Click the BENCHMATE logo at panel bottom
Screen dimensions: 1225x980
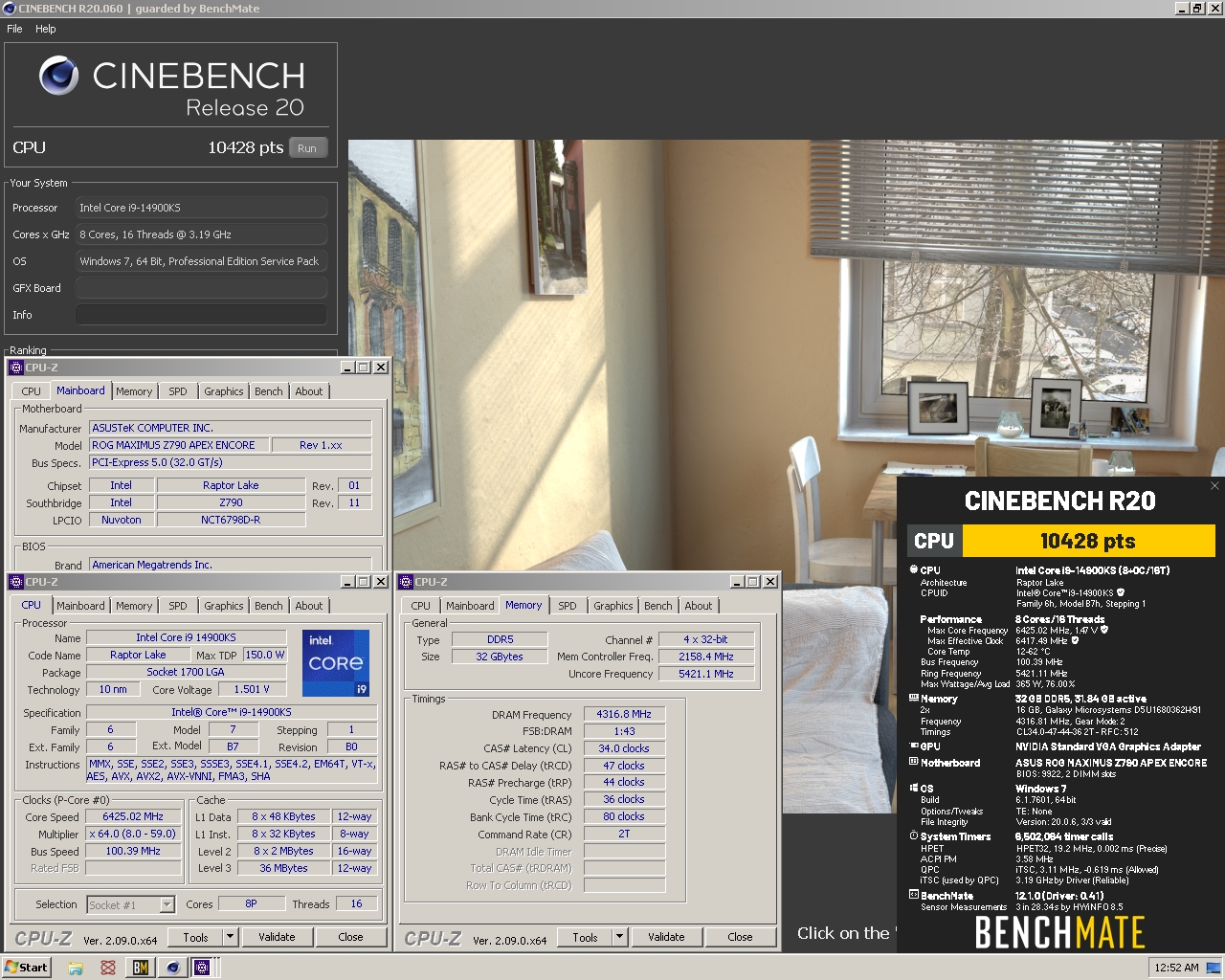(x=1059, y=932)
